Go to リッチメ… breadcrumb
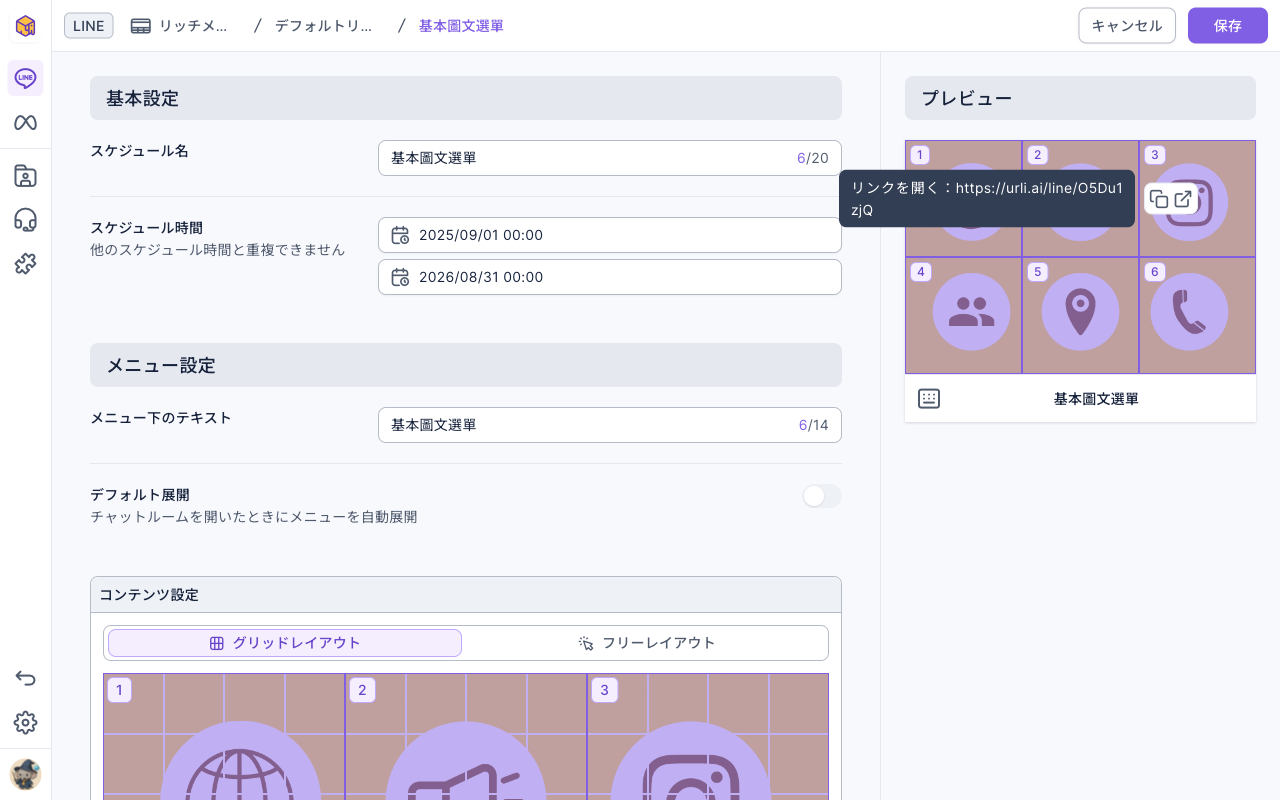The image size is (1280, 800). [x=193, y=26]
